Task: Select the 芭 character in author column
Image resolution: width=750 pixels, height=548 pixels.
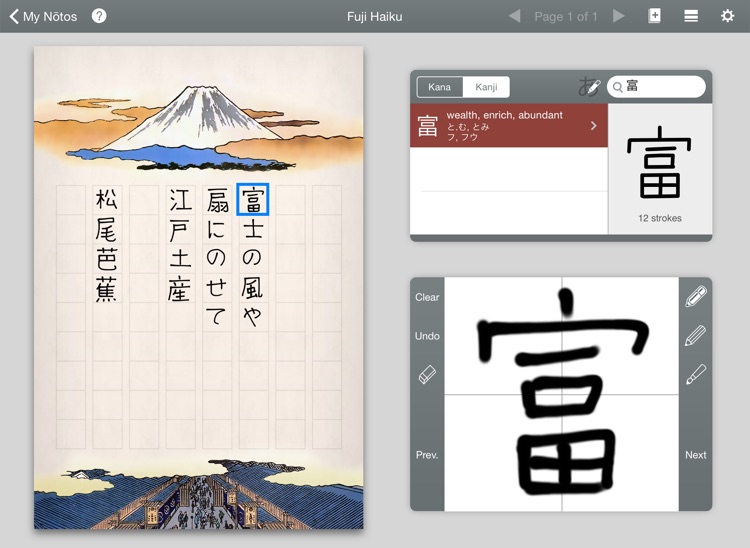Action: (x=106, y=260)
